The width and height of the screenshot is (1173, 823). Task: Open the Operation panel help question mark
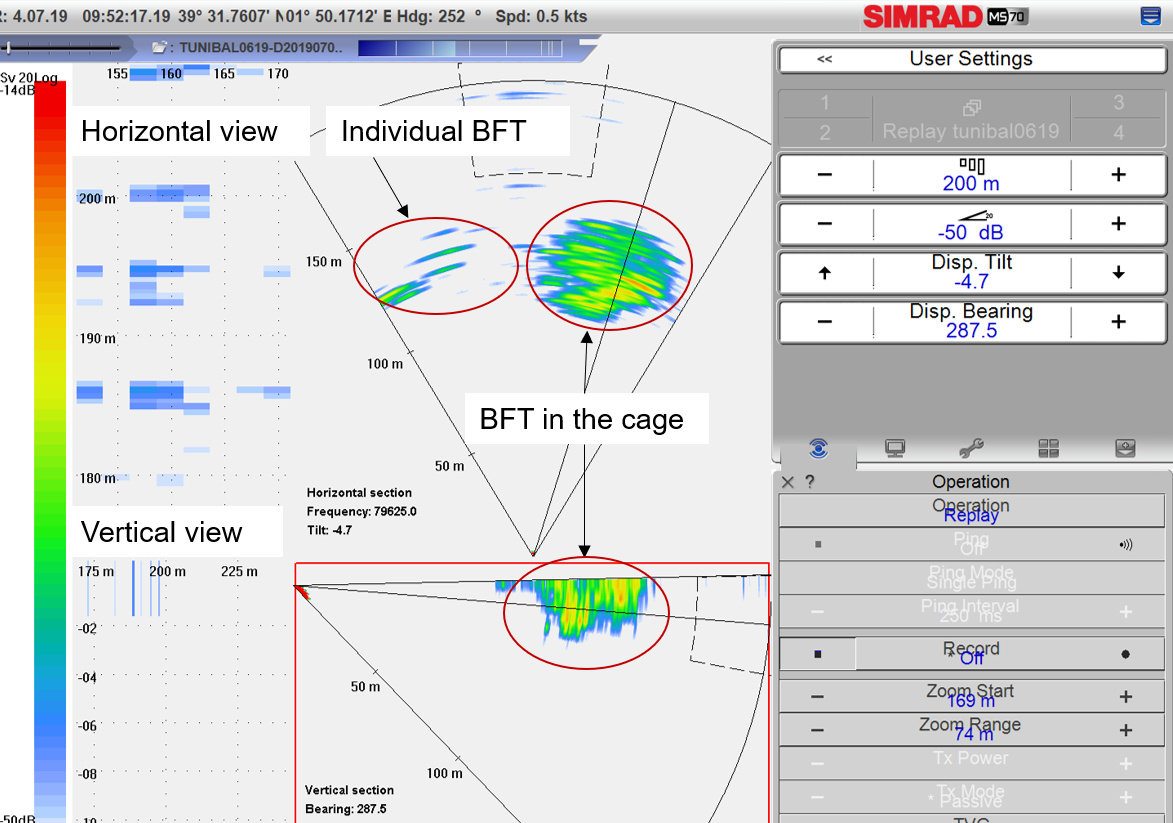[x=809, y=482]
